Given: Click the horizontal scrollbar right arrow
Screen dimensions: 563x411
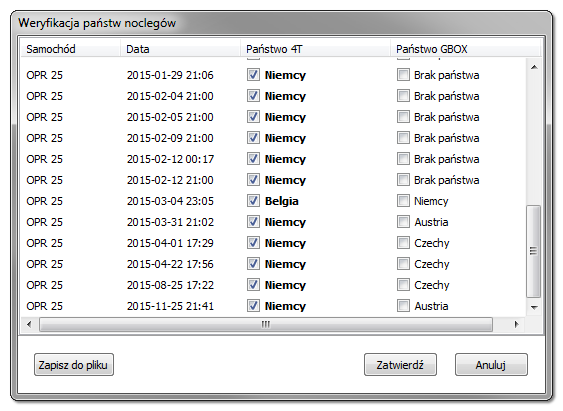Looking at the screenshot, I should (516, 324).
